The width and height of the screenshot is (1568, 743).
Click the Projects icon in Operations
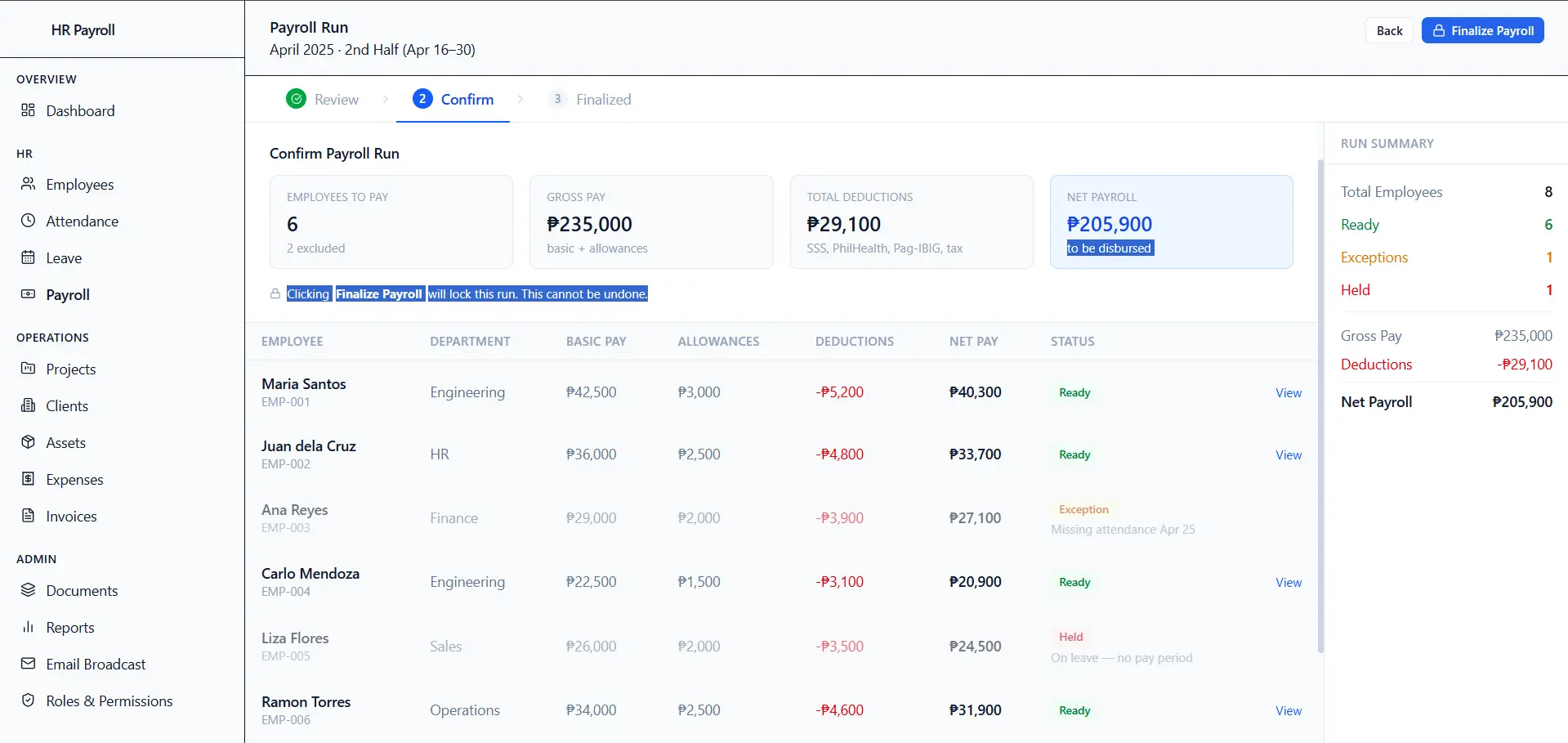click(x=28, y=369)
